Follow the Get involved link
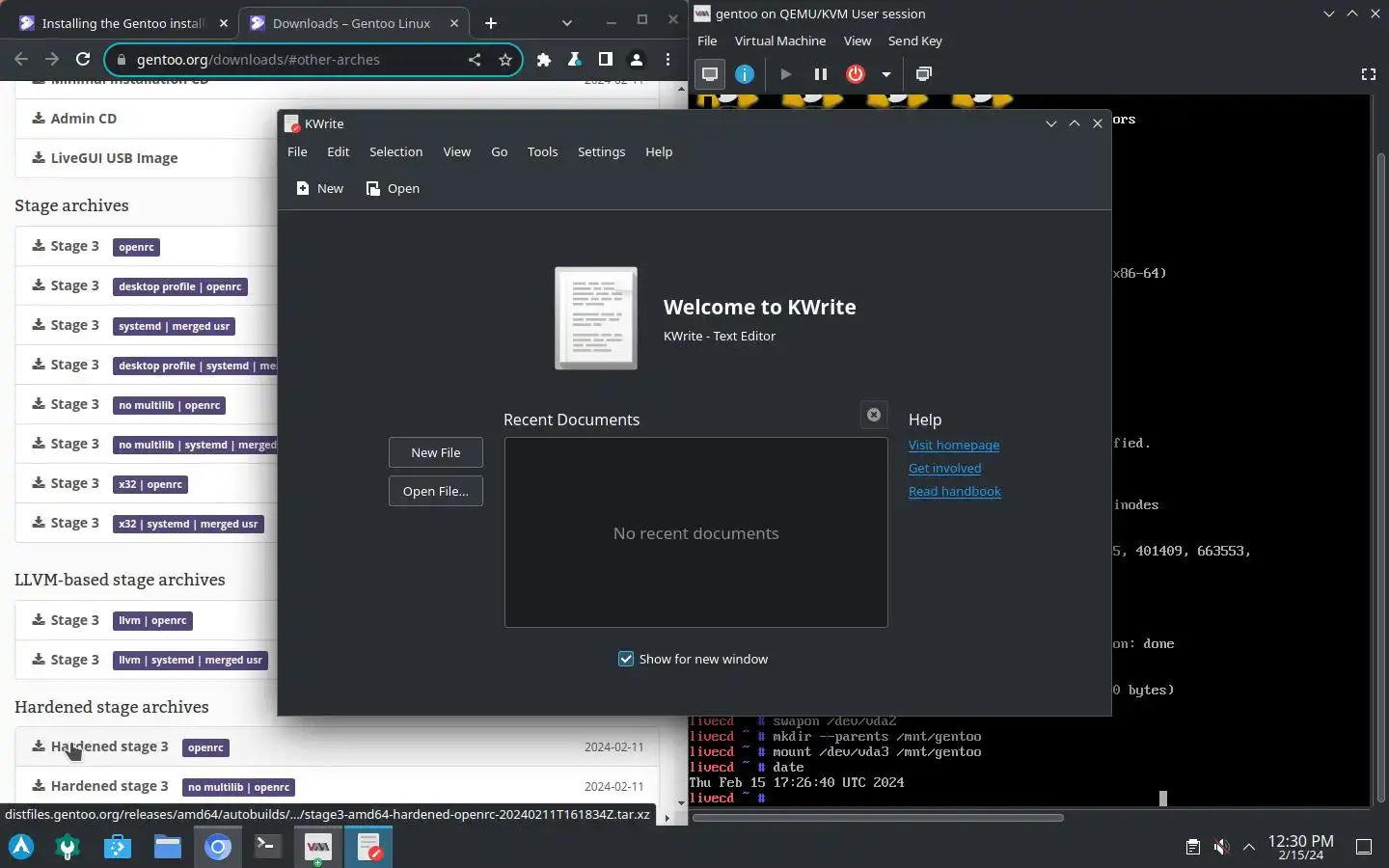 944,468
